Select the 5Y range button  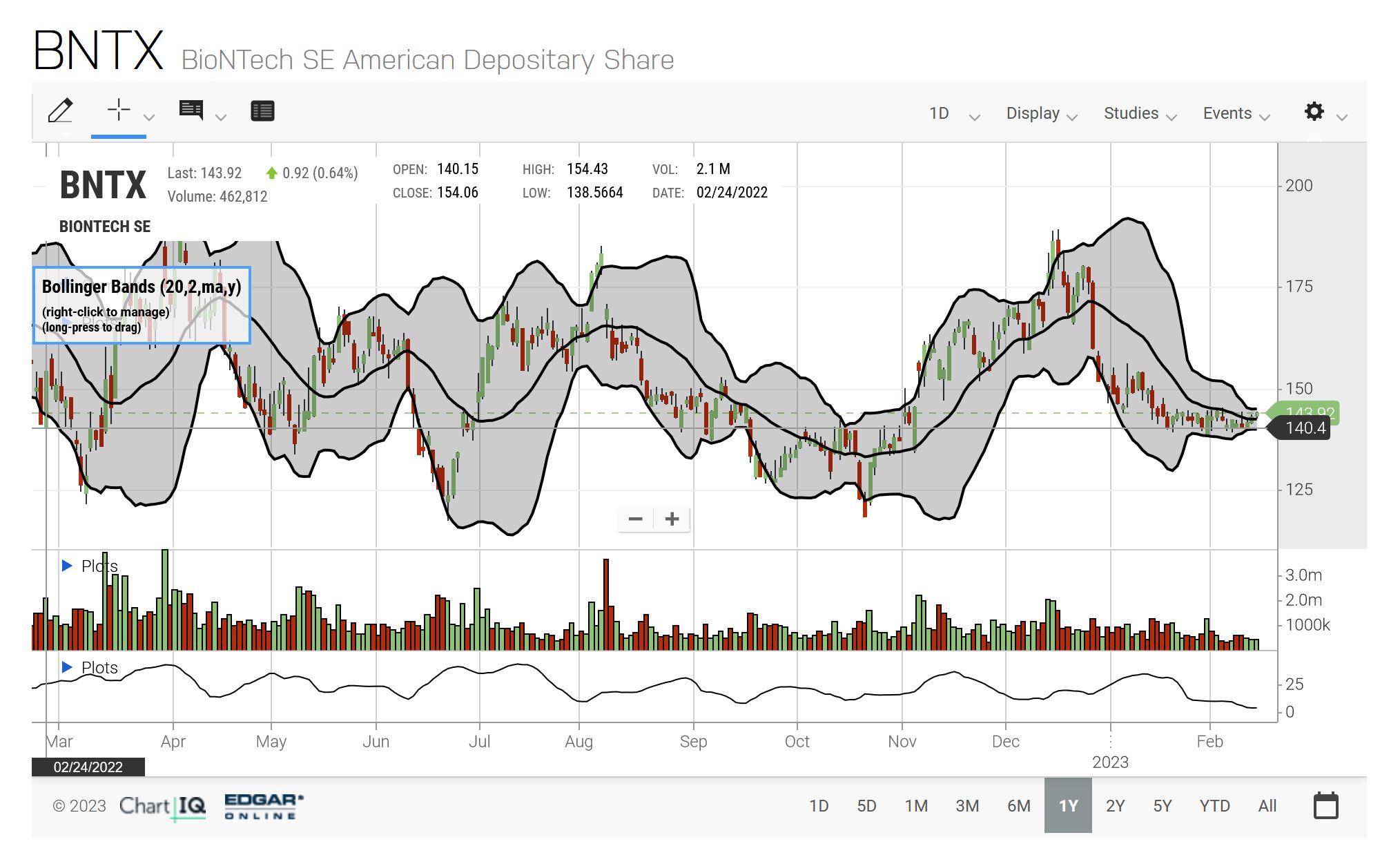coord(1163,806)
